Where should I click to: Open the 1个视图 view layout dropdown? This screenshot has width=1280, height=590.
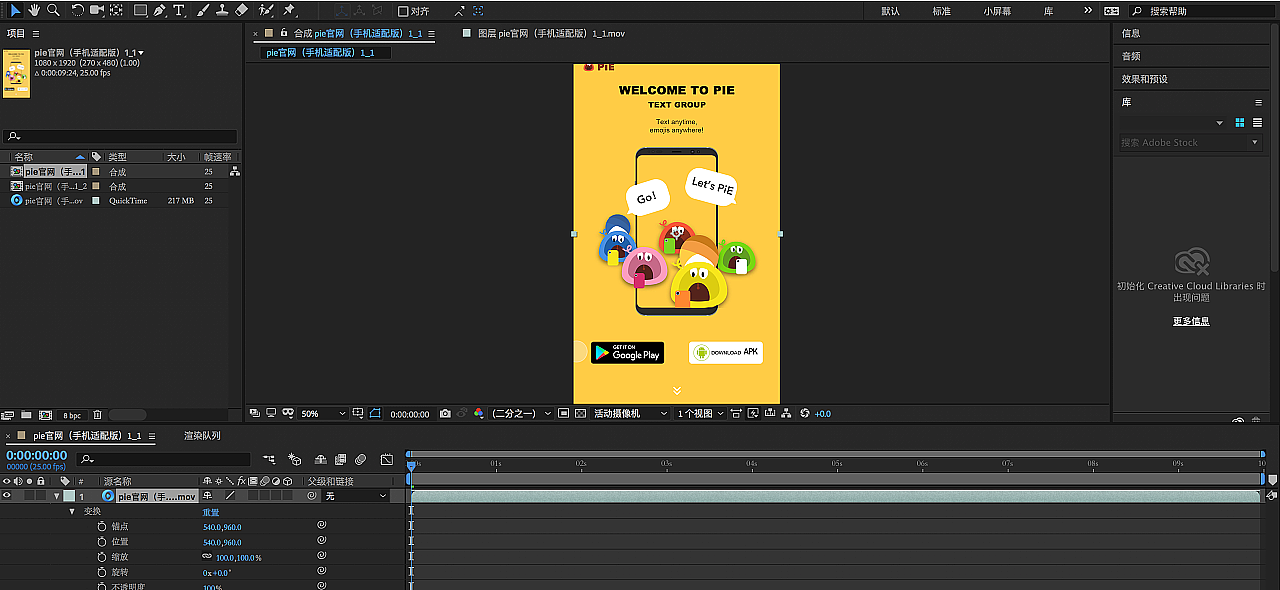[700, 413]
